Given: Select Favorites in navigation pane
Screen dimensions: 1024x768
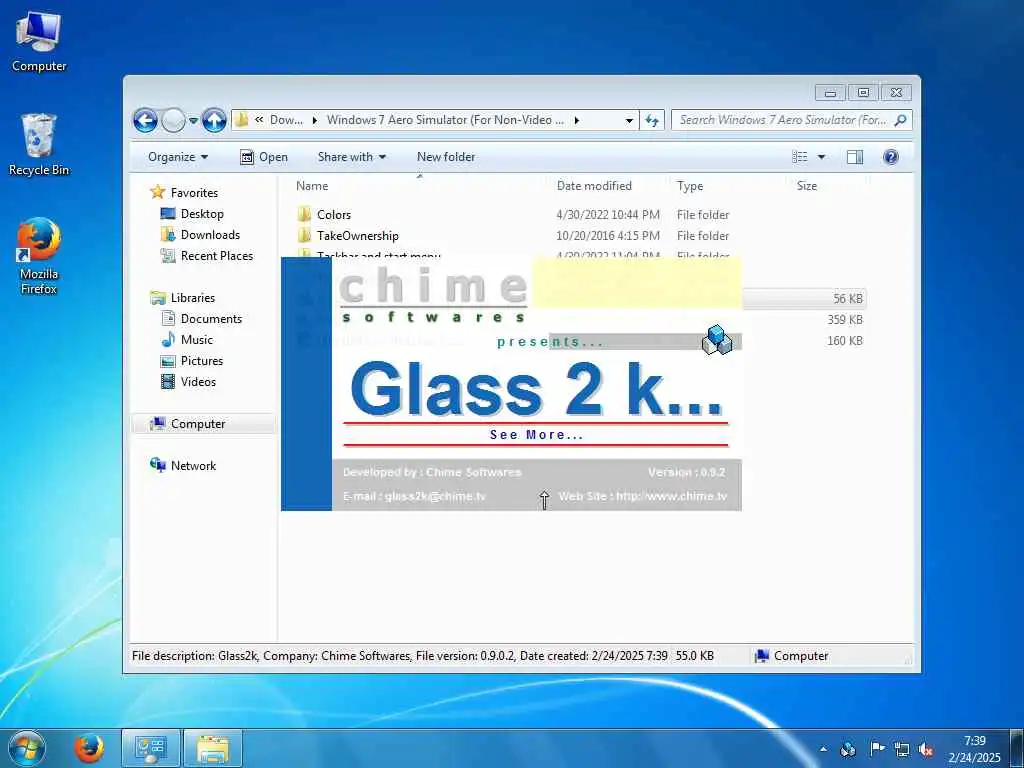Looking at the screenshot, I should (x=194, y=193).
